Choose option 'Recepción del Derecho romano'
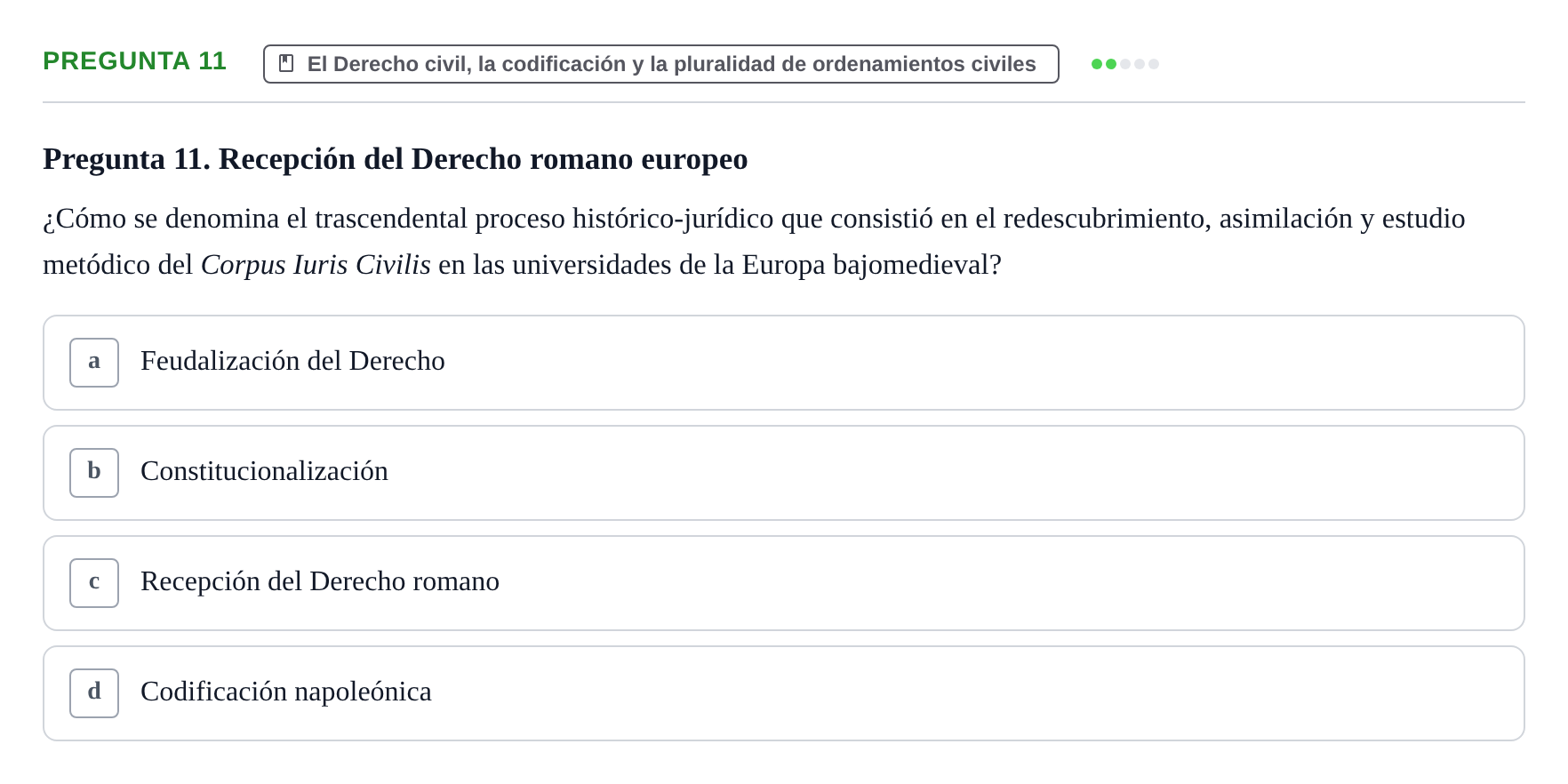The width and height of the screenshot is (1568, 784). pos(784,583)
